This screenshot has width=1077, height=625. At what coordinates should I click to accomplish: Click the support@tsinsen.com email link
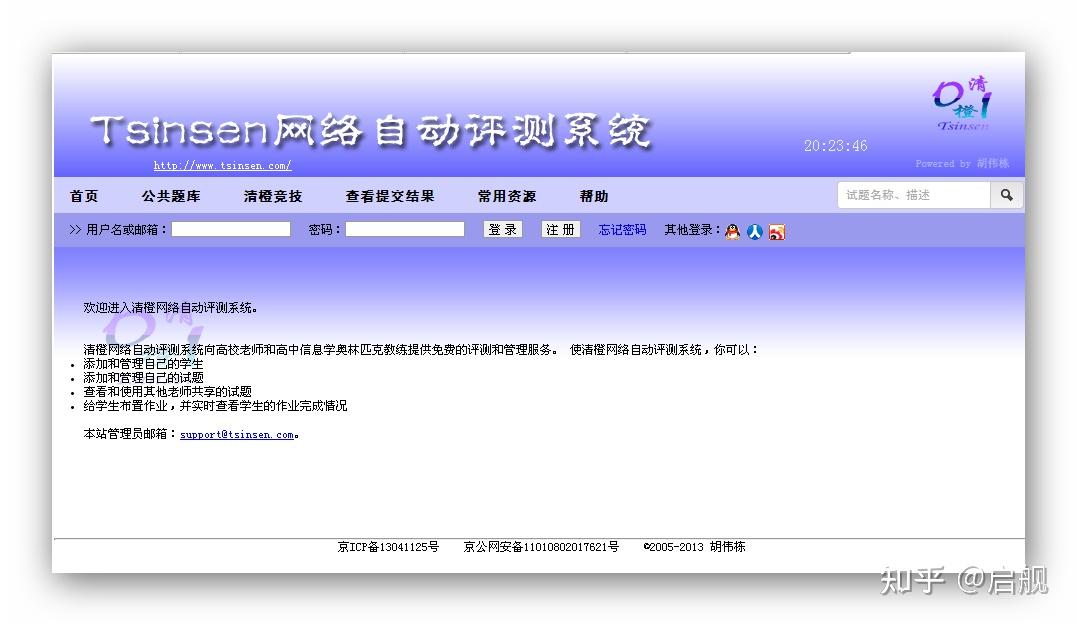pos(237,435)
